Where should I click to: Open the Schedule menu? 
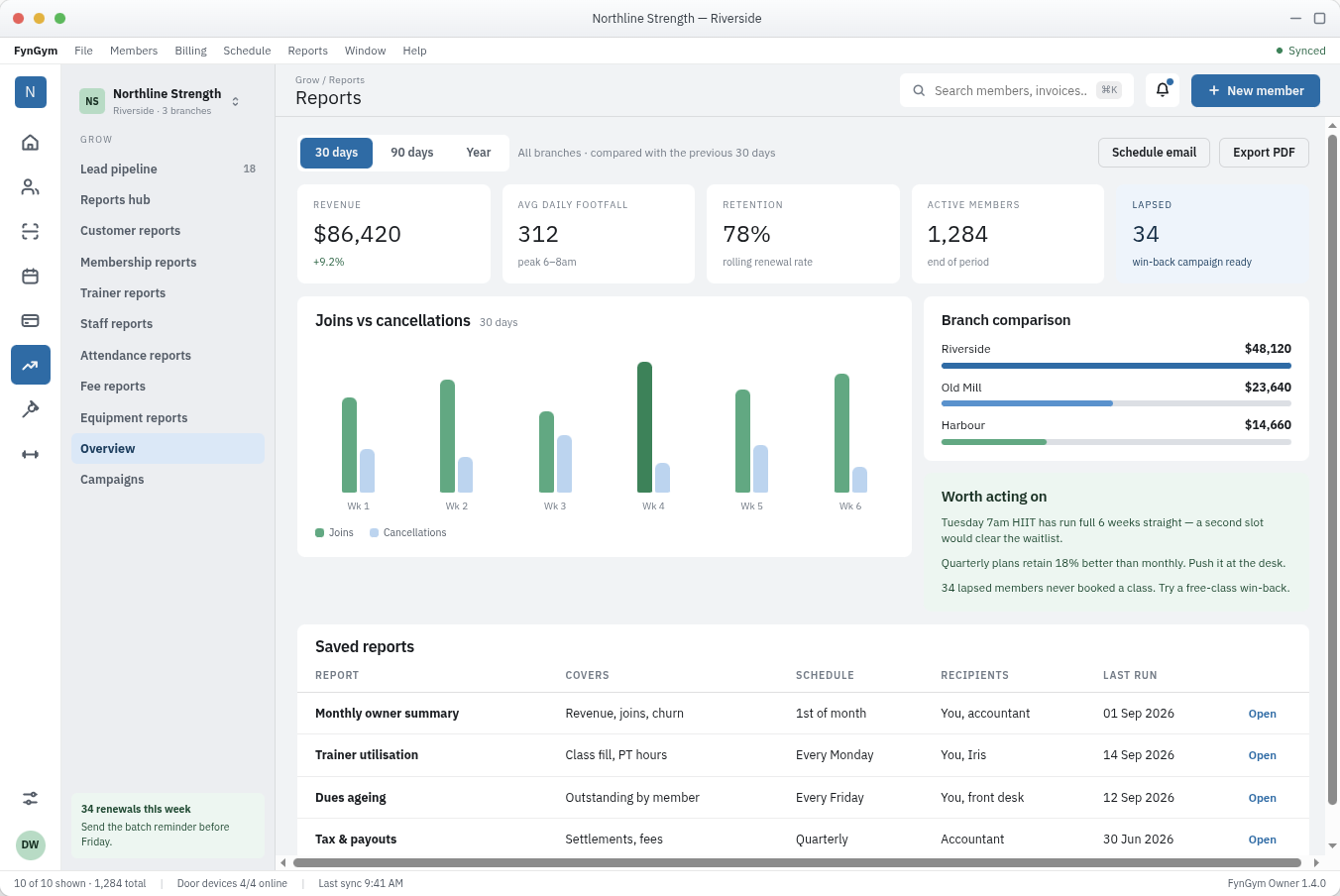click(x=247, y=51)
